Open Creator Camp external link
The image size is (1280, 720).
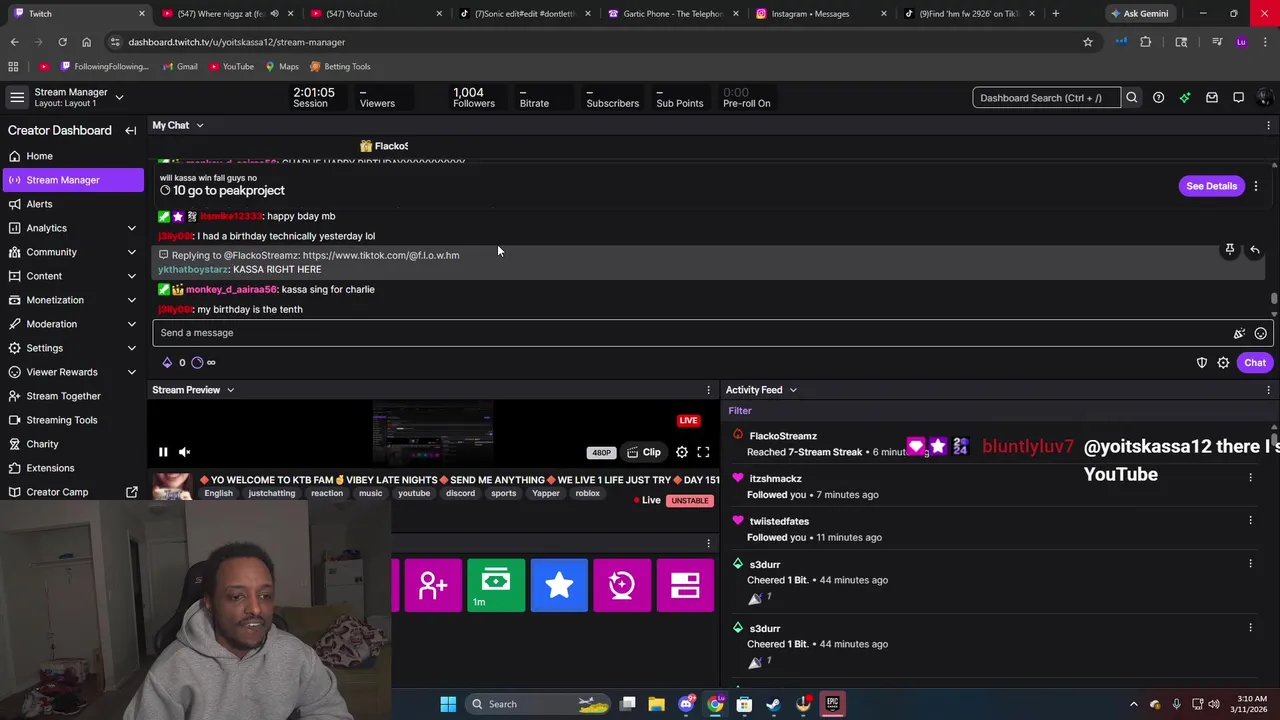(x=72, y=492)
